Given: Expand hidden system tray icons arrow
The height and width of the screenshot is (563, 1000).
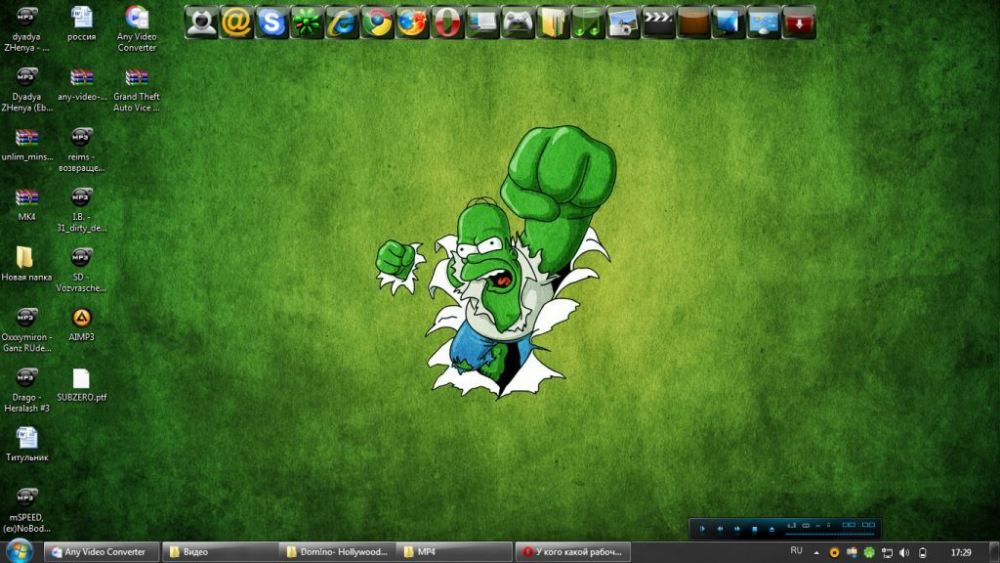Looking at the screenshot, I should (x=816, y=552).
